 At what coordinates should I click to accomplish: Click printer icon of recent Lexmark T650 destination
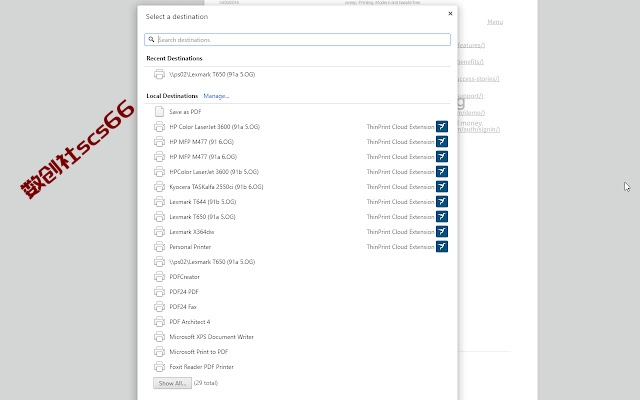pos(159,74)
